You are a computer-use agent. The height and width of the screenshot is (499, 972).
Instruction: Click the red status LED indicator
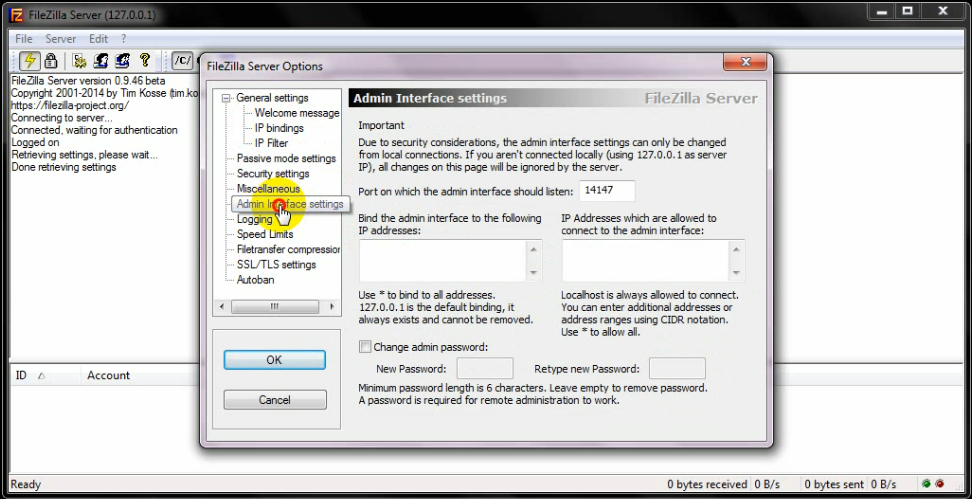[x=939, y=484]
